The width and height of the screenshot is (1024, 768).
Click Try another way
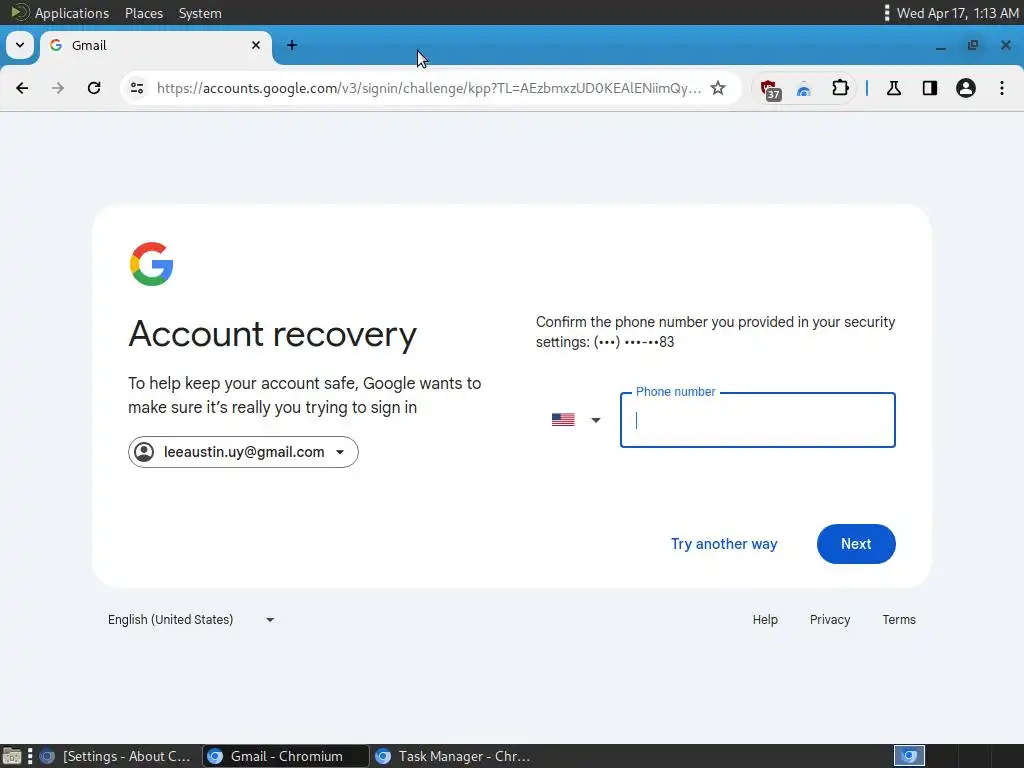click(724, 544)
